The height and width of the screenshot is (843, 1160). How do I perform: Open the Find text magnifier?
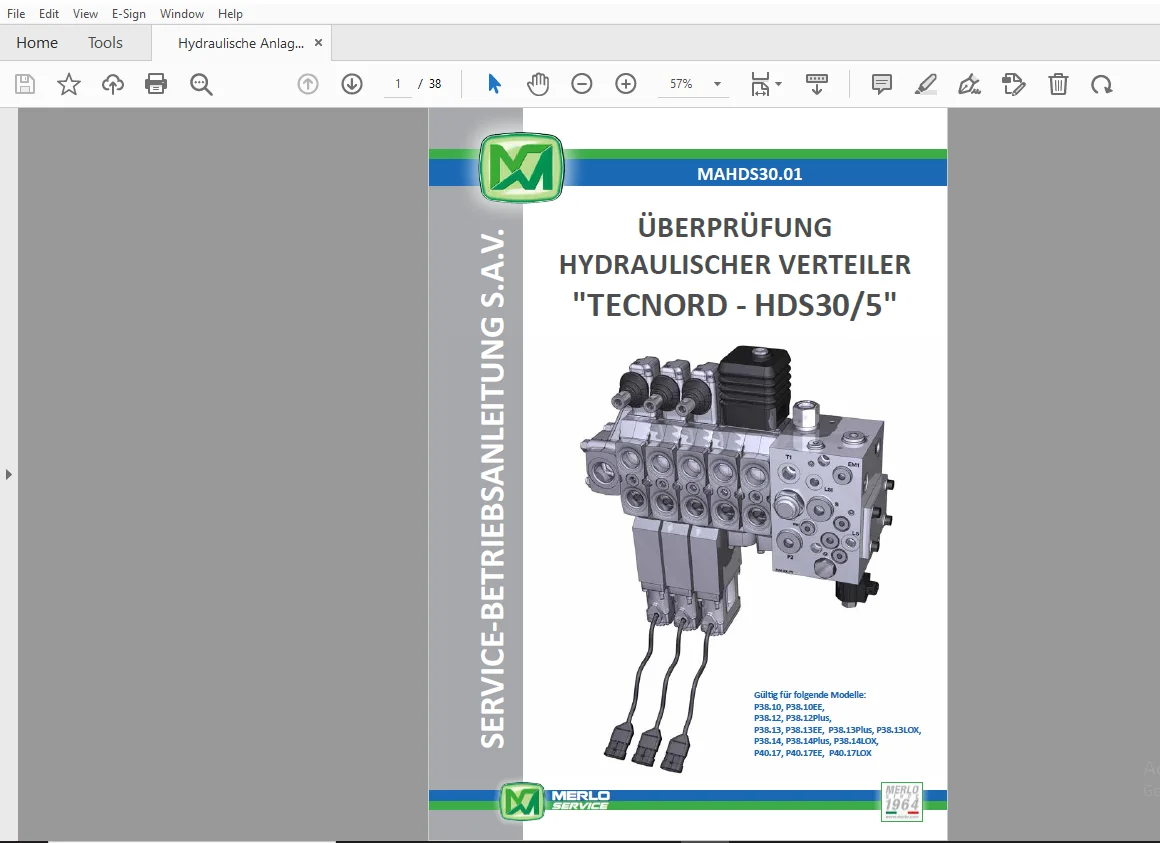pos(201,84)
